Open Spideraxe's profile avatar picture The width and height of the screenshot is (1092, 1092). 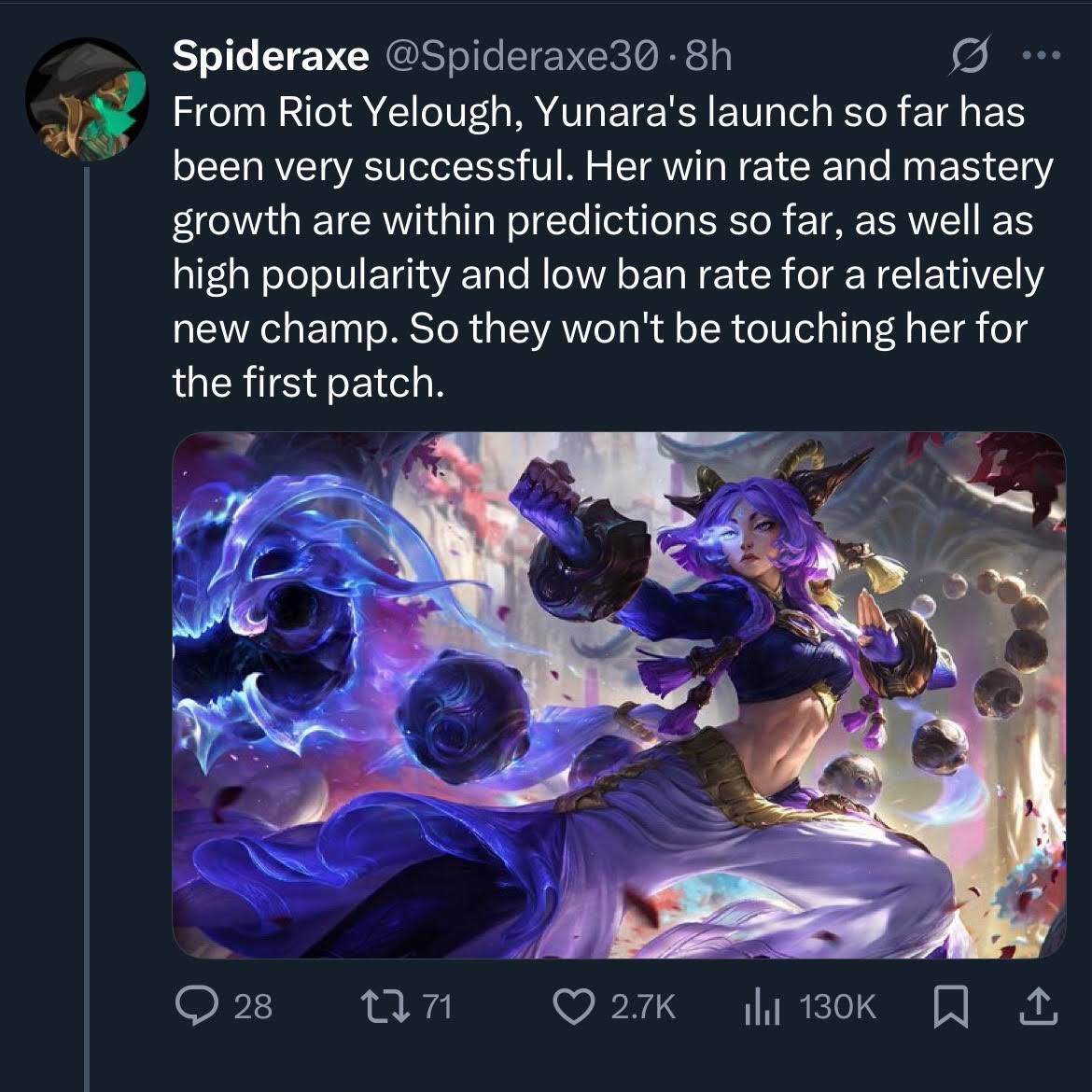coord(87,100)
